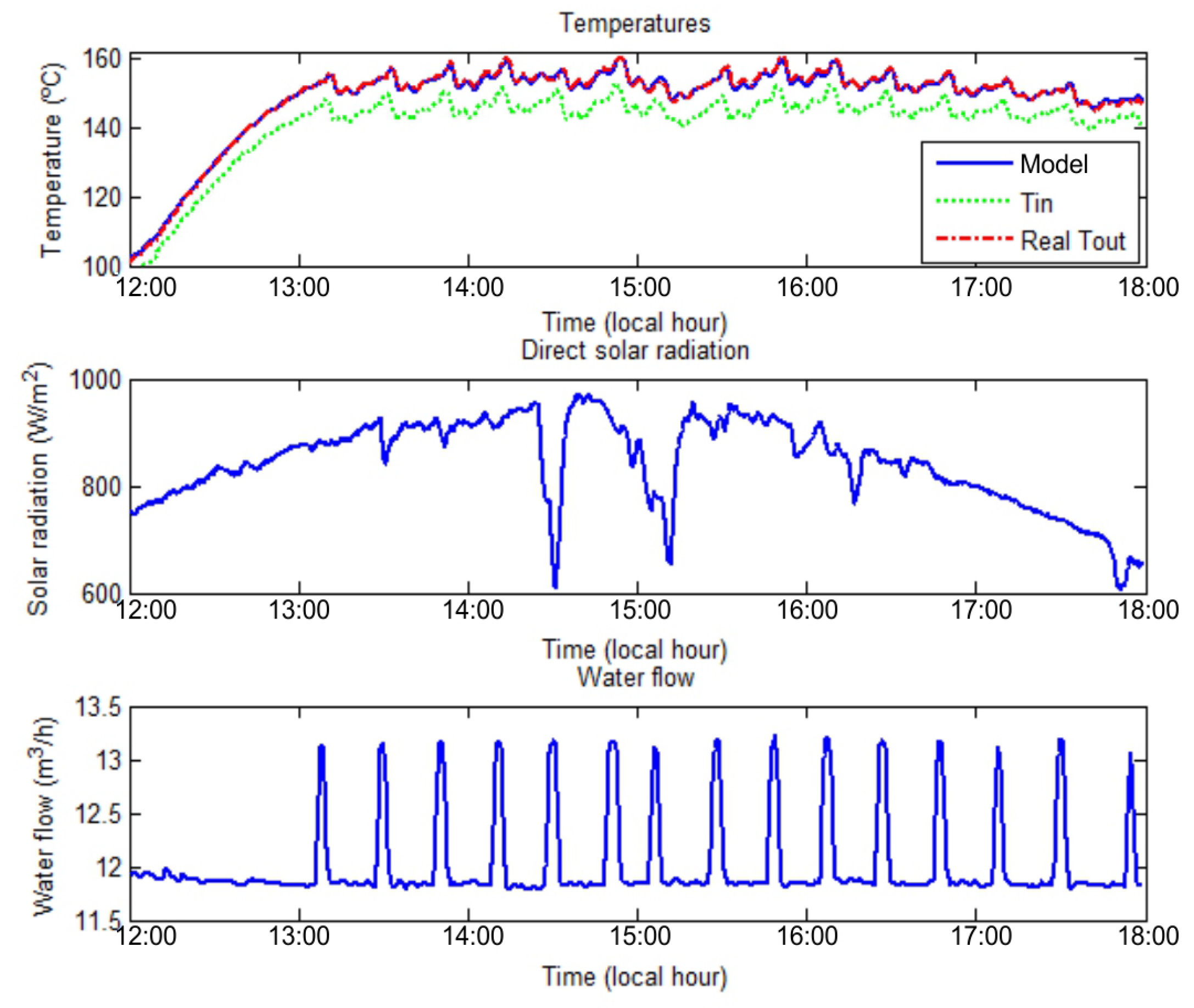Click the Water flow plot title
This screenshot has width=1194, height=1008.
point(635,678)
